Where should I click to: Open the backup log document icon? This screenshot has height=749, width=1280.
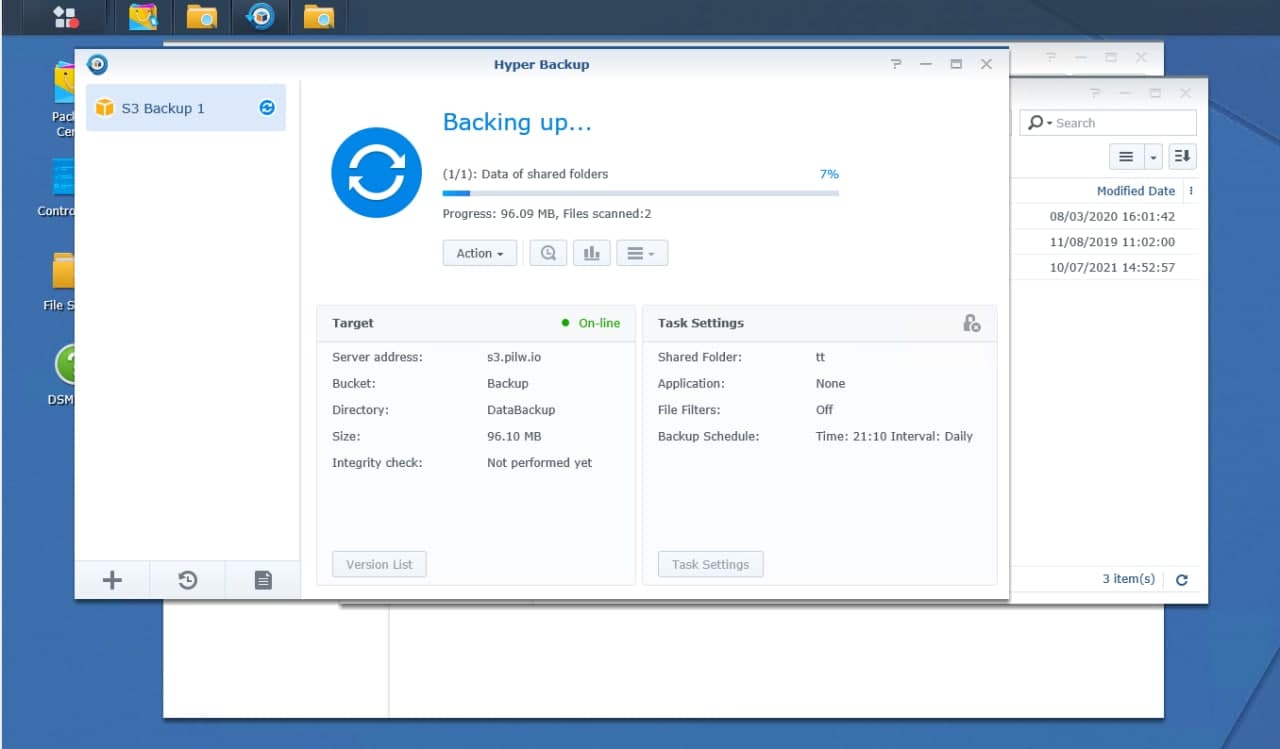pos(263,580)
